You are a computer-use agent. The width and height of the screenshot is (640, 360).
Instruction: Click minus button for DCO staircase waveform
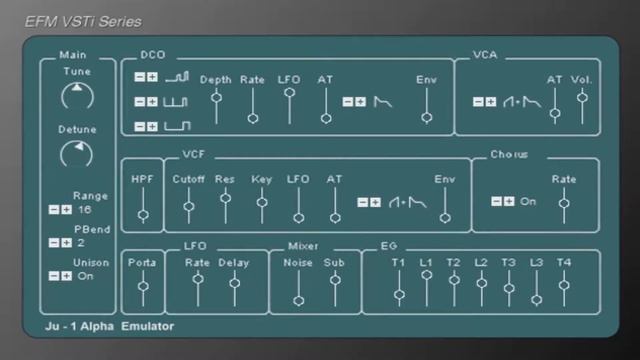pos(140,77)
